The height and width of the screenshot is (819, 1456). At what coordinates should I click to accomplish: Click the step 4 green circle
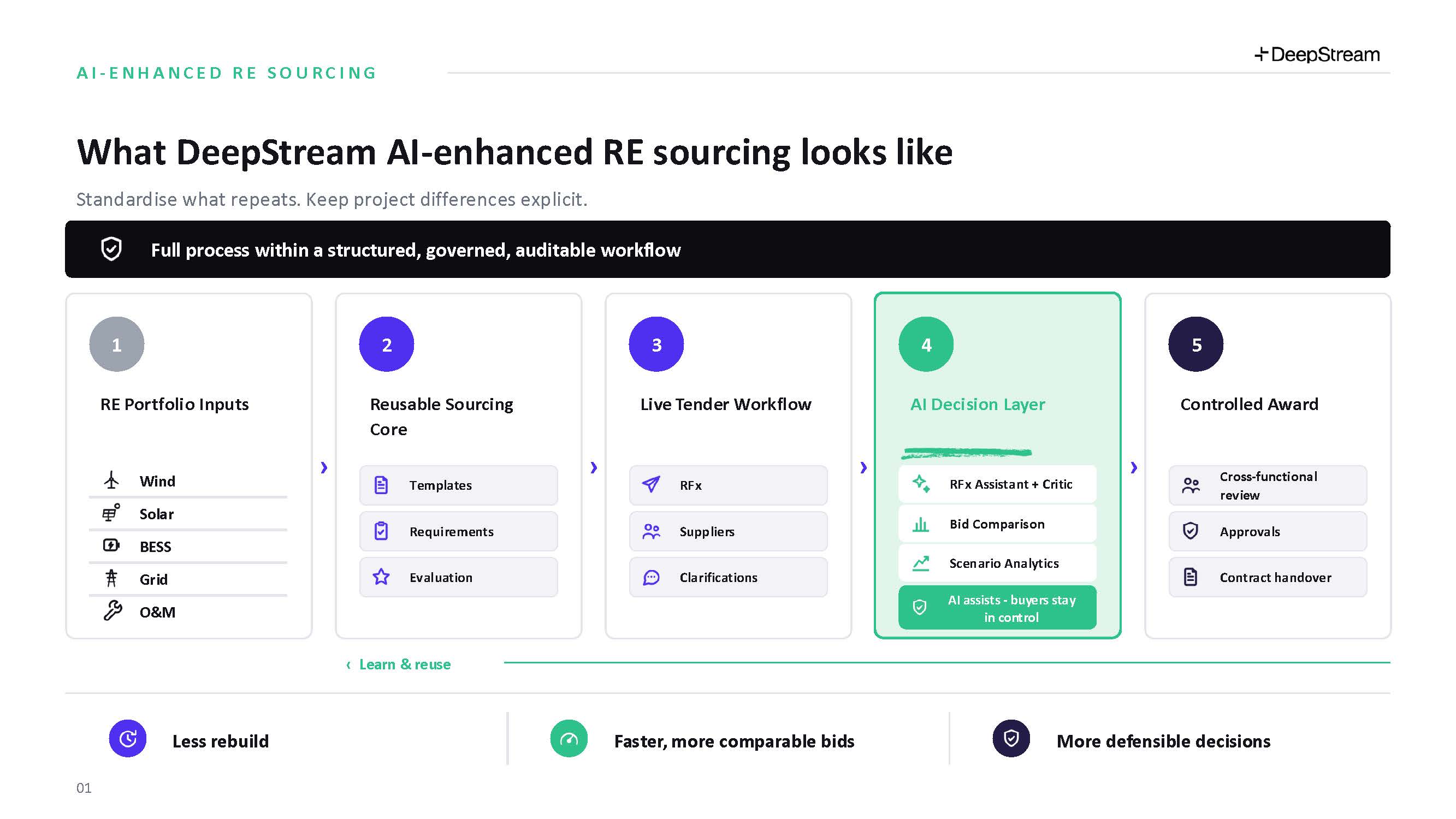coord(926,344)
